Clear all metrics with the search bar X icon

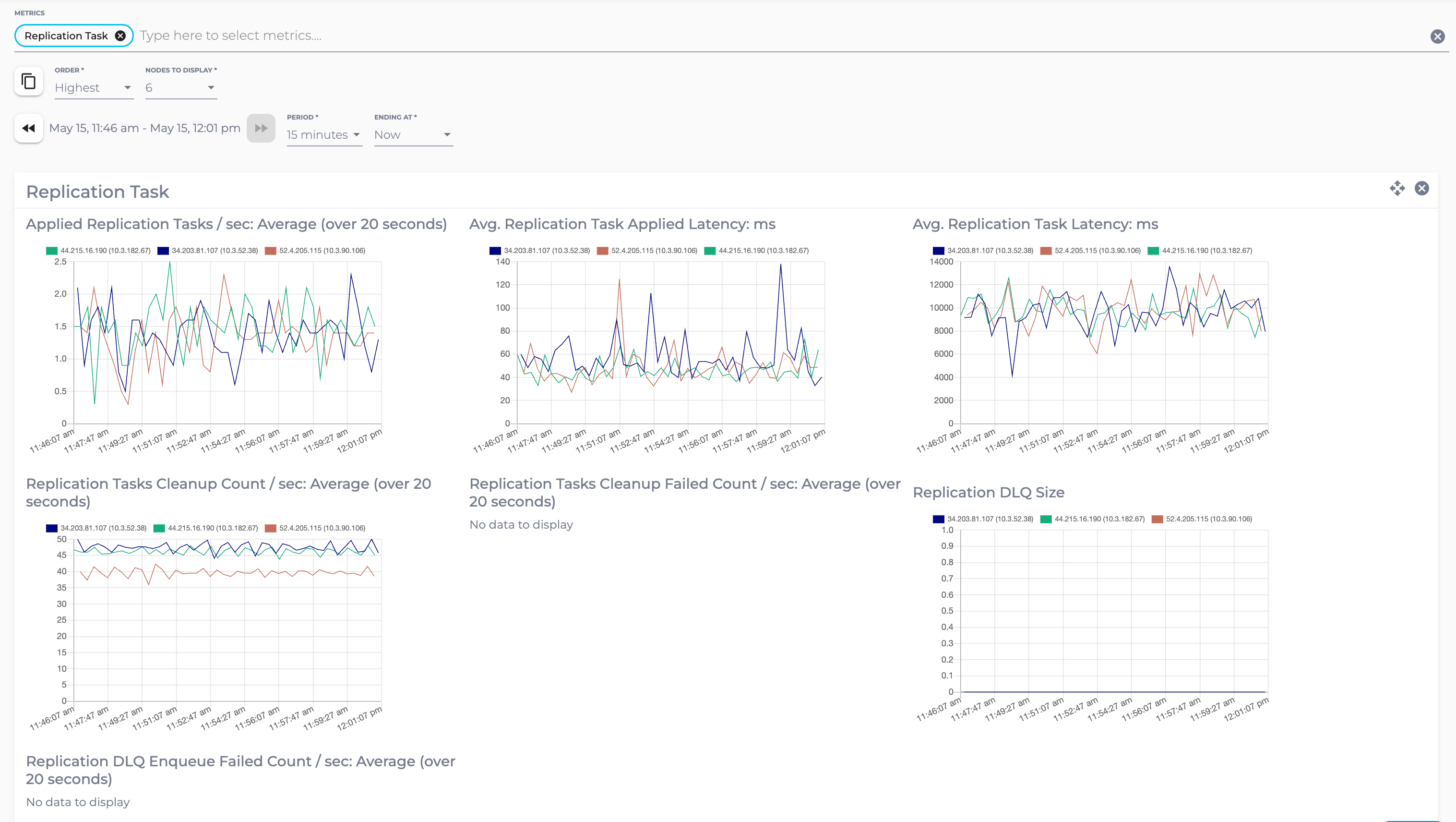pyautogui.click(x=1437, y=37)
